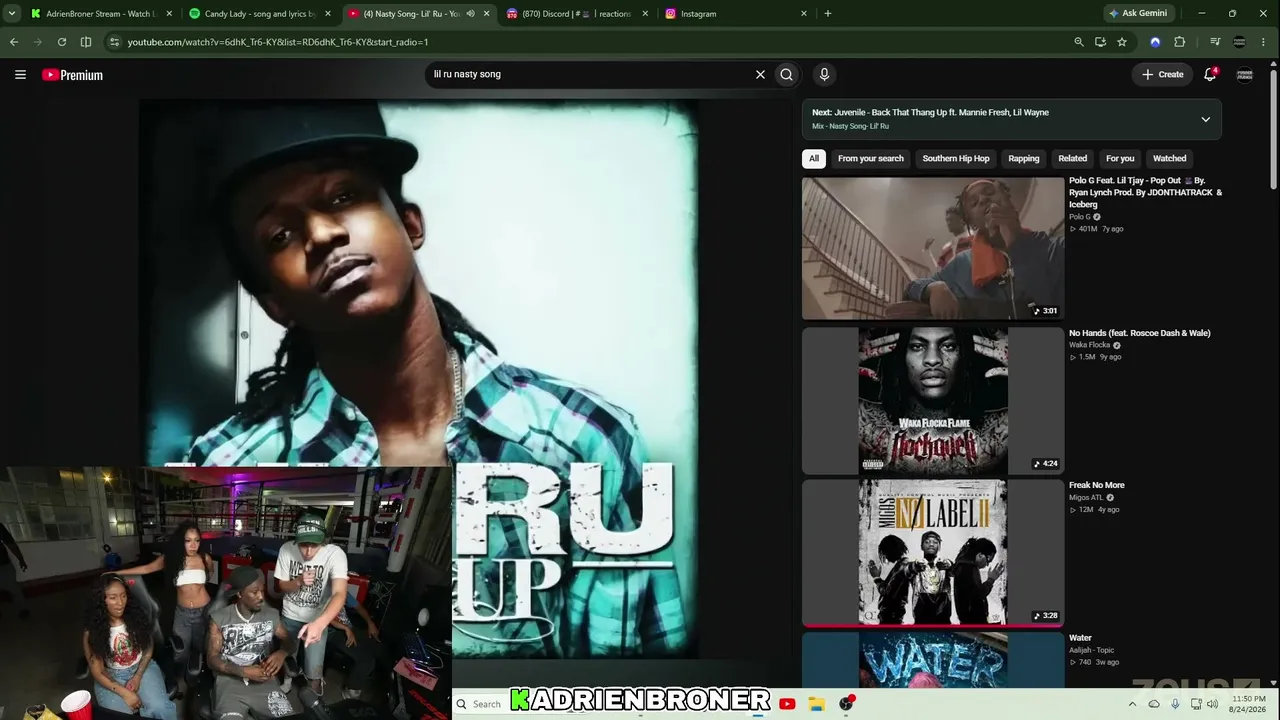Open zoom magnifier in address bar
The image size is (1280, 720).
pyautogui.click(x=1078, y=42)
